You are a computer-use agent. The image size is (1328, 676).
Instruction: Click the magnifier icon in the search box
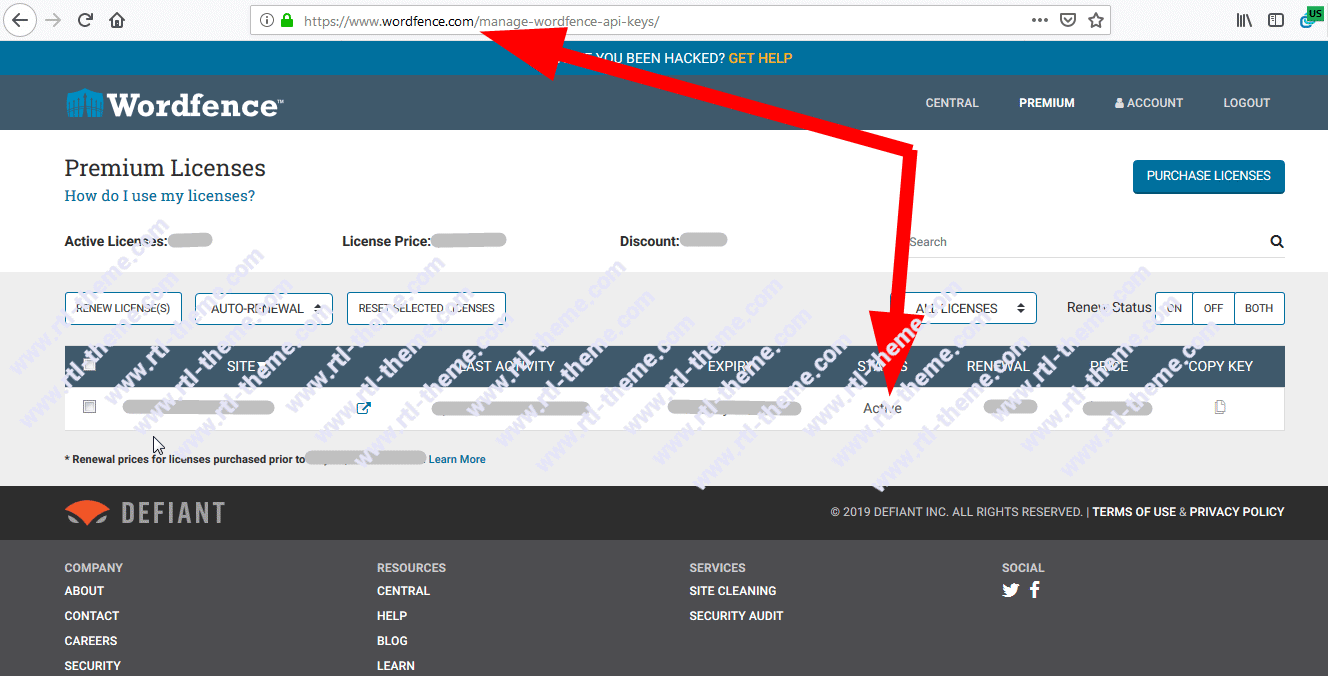[x=1277, y=242]
